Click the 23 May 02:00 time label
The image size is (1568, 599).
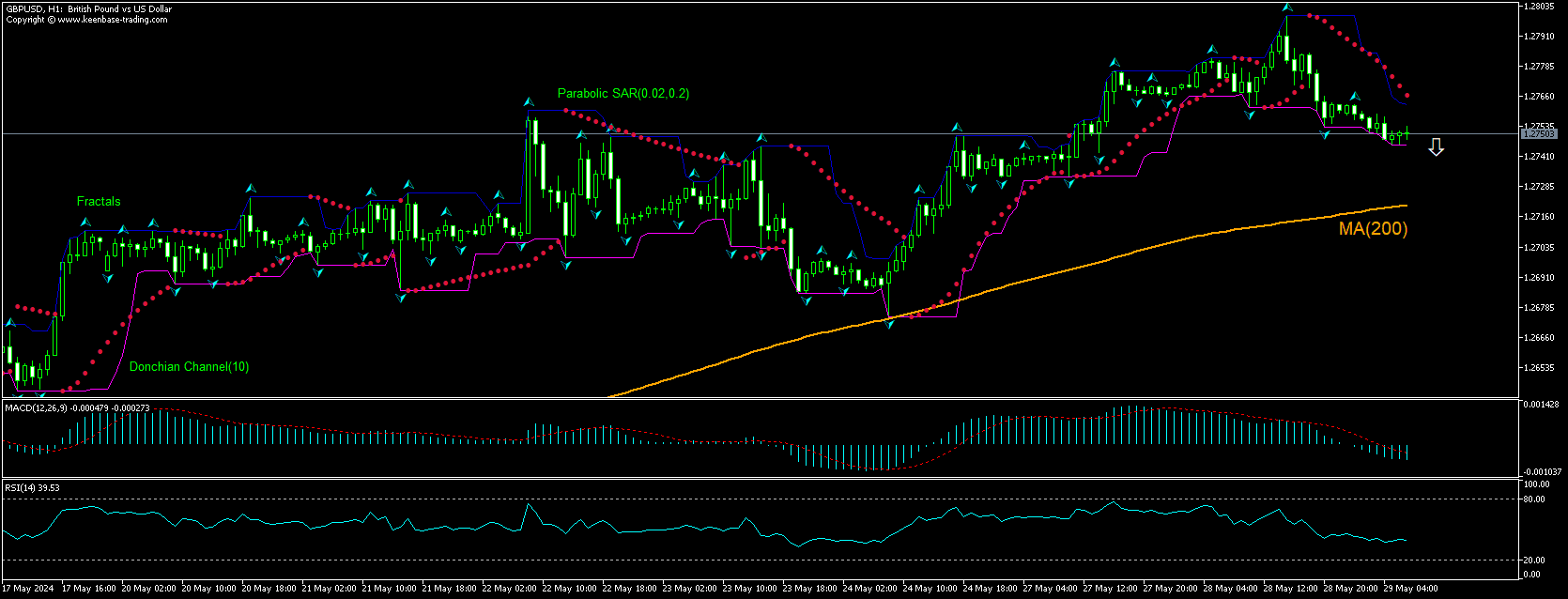pyautogui.click(x=690, y=589)
